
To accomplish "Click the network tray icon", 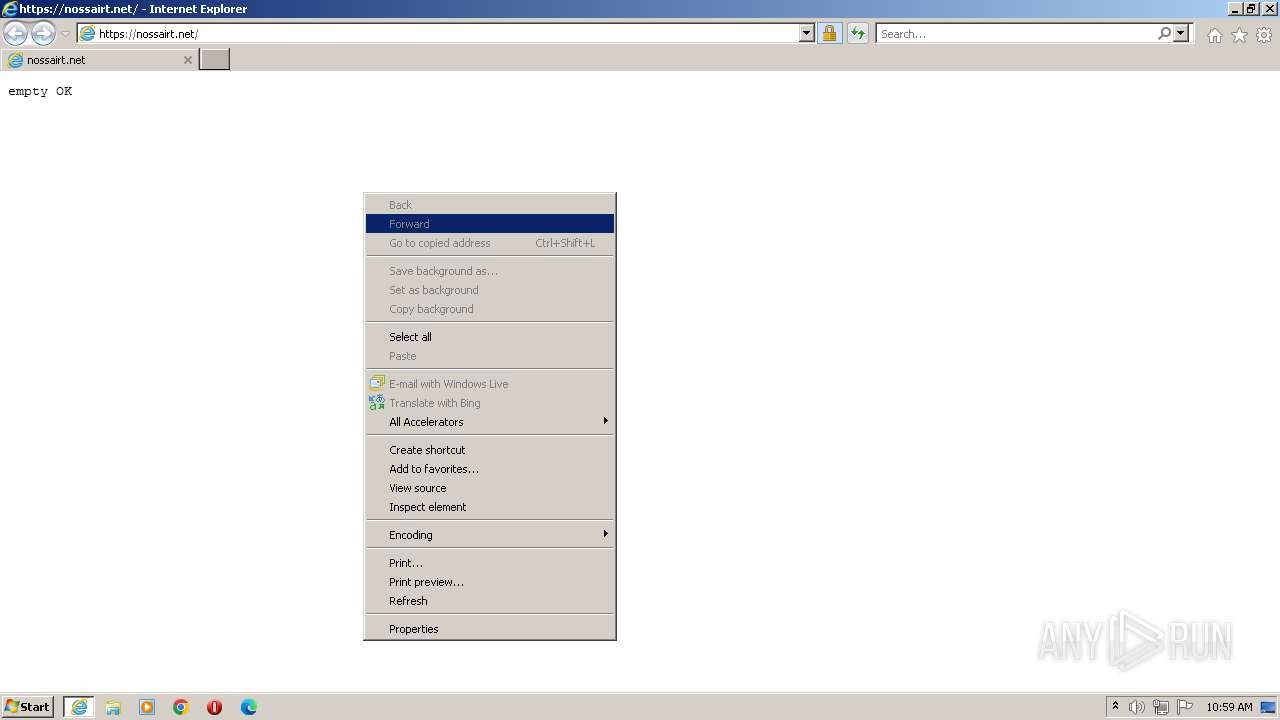I will [x=1161, y=707].
